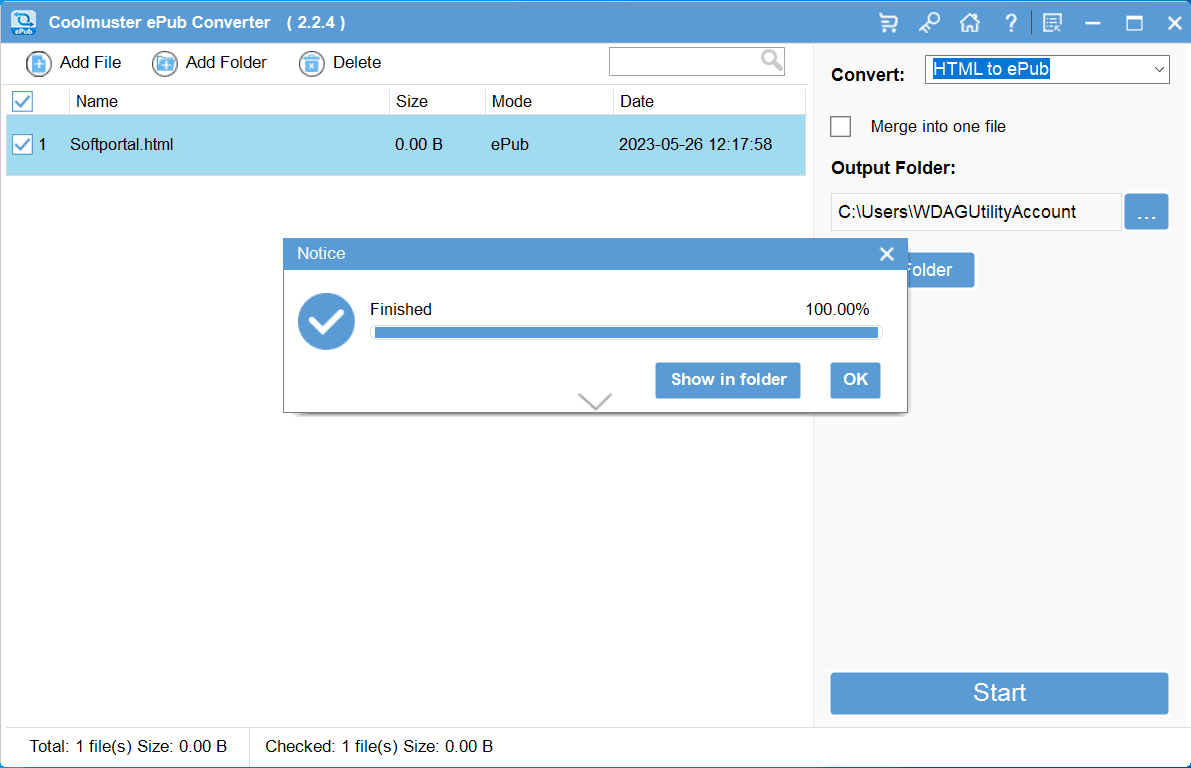Open the help question mark icon
The image size is (1191, 768).
[x=1010, y=23]
